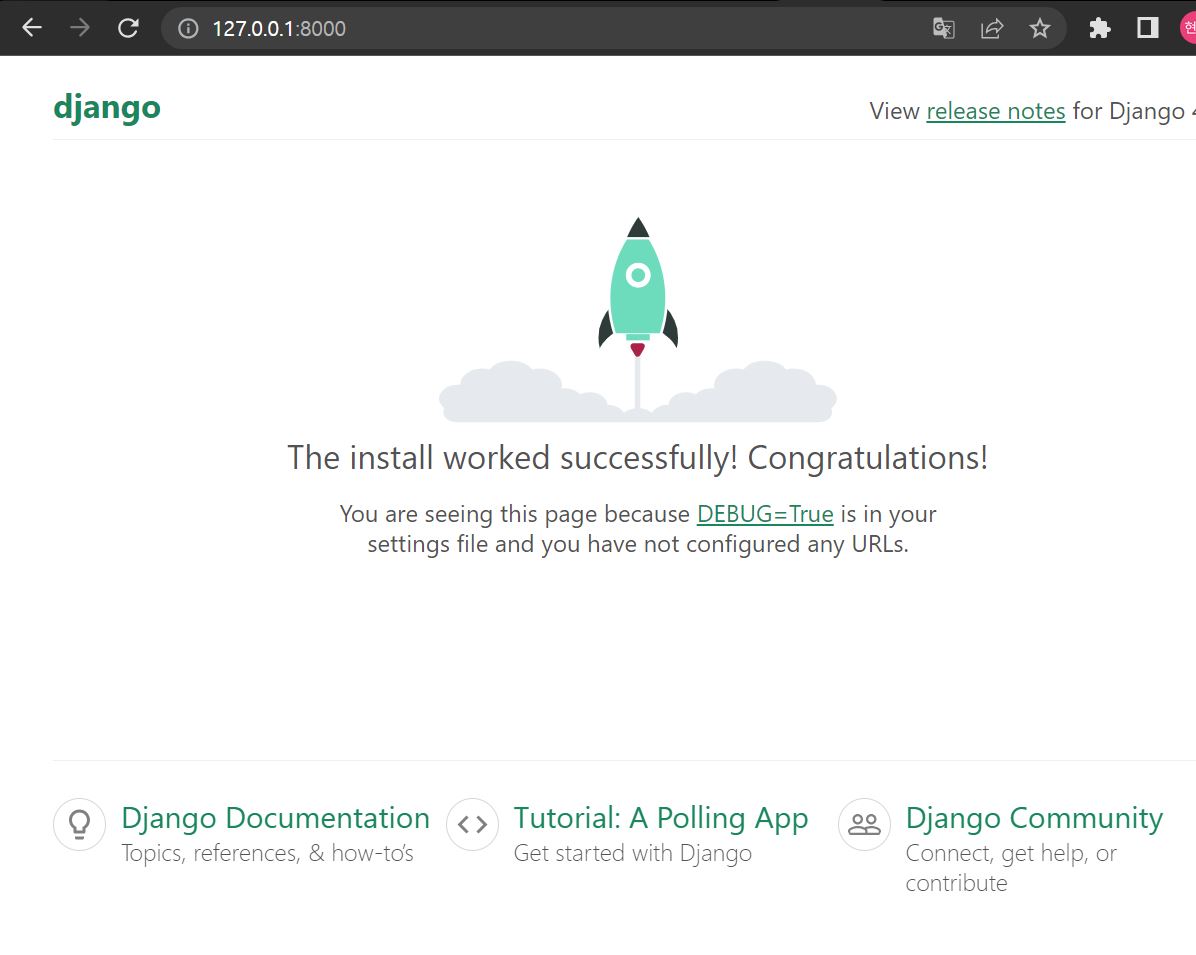Viewport: 1196px width, 955px height.
Task: Open the Django Community link
Action: pos(1034,818)
